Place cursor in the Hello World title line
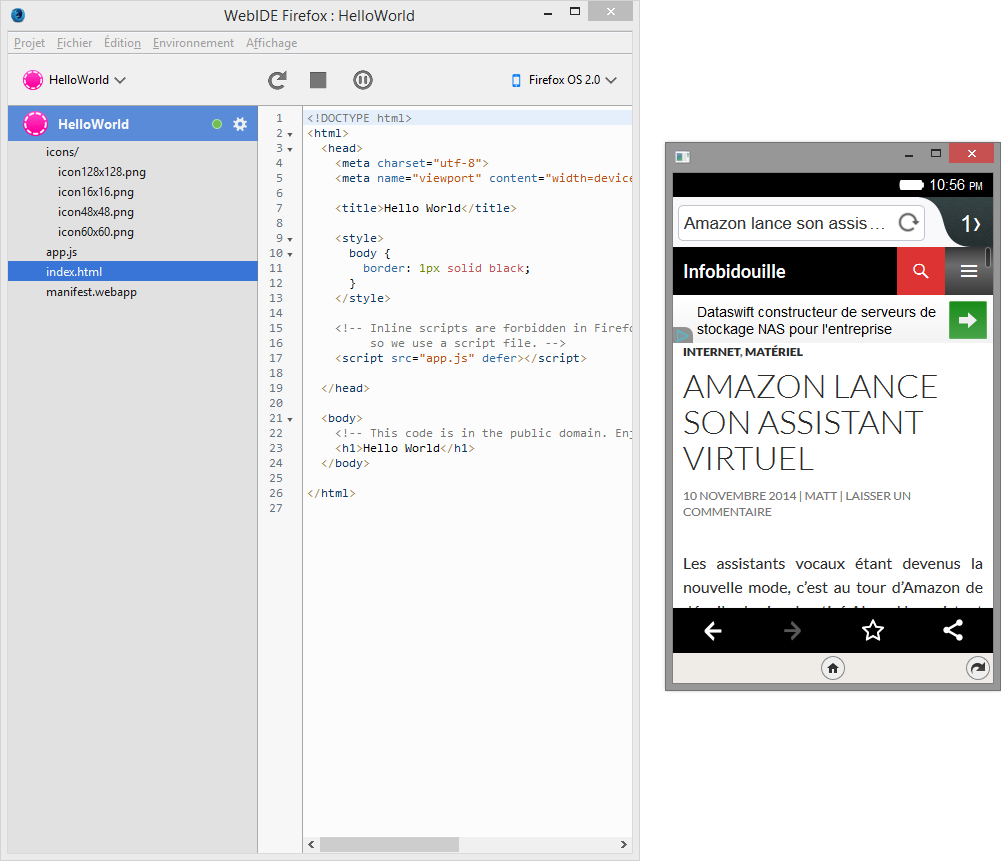This screenshot has width=1001, height=861. coord(425,208)
